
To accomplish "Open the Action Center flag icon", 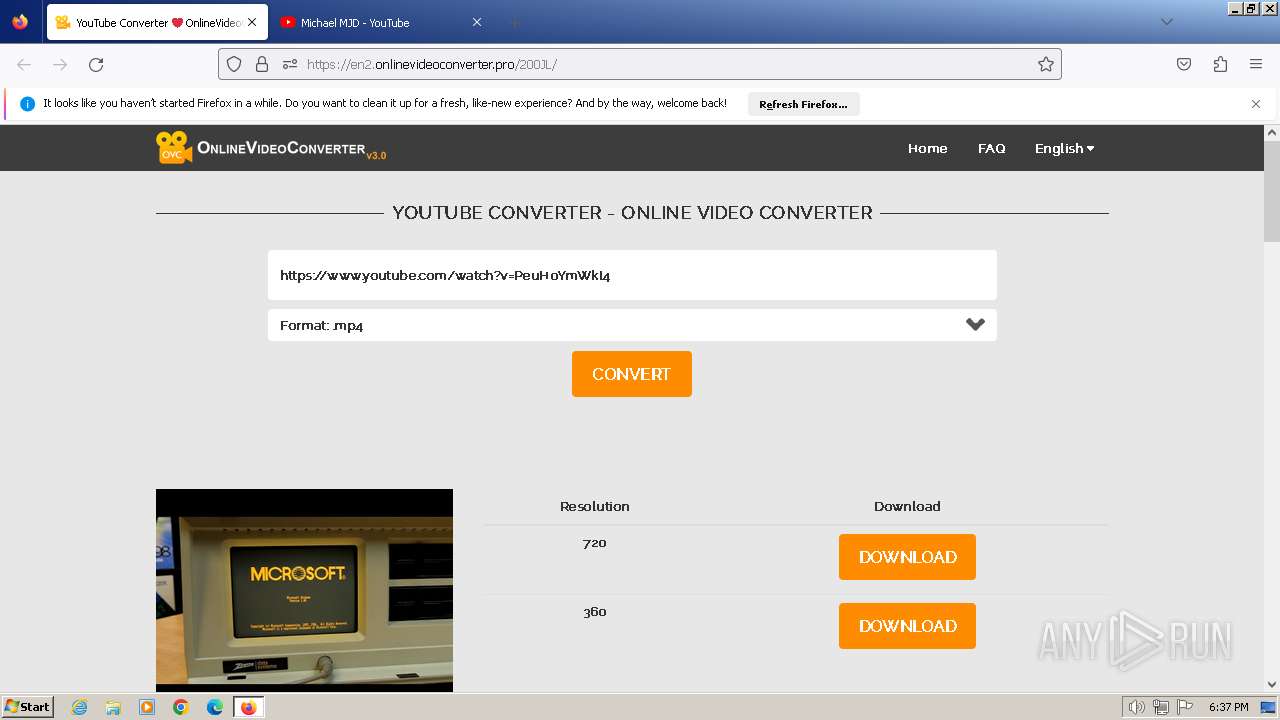I will (x=1185, y=707).
